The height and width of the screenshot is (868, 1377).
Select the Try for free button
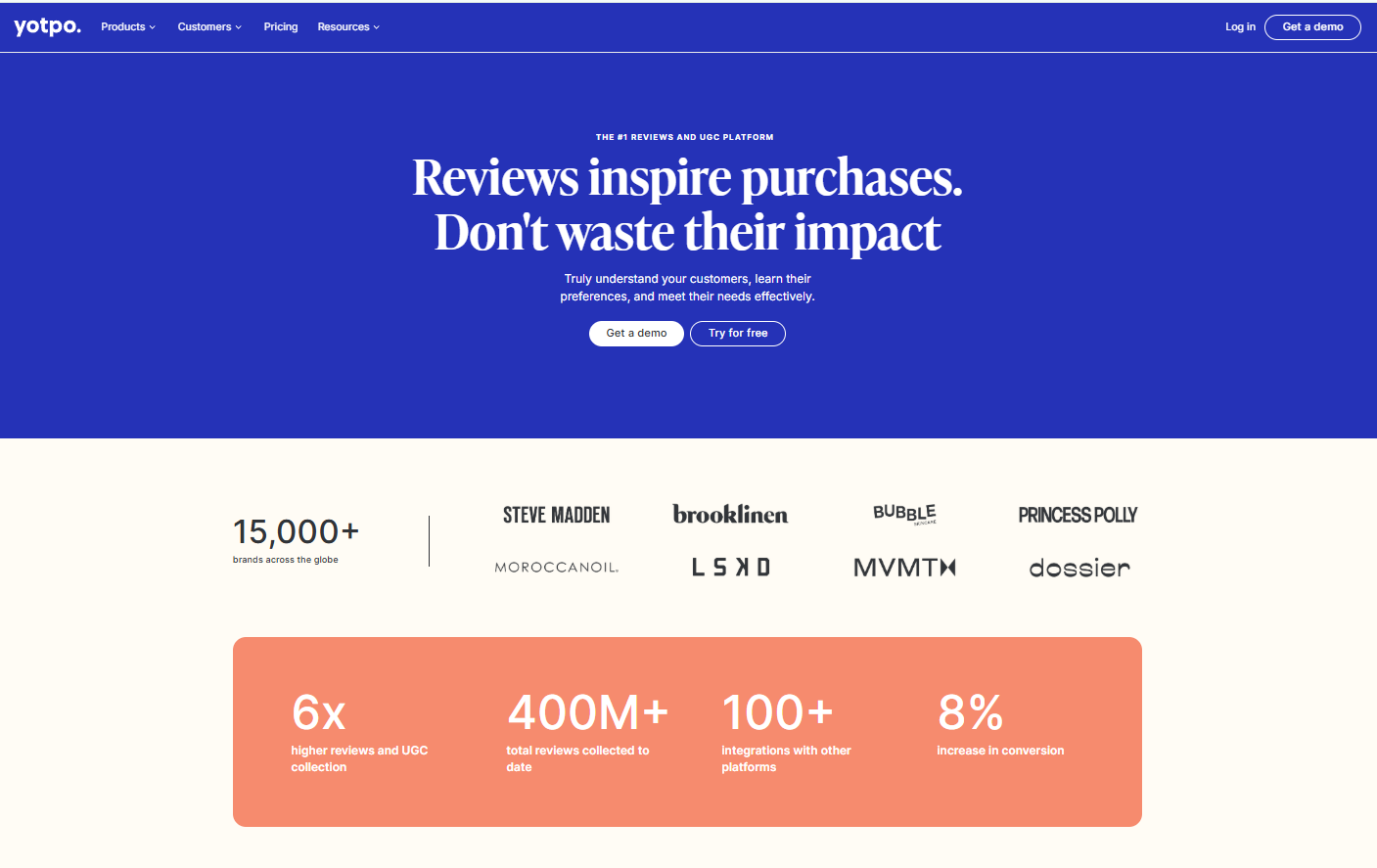tap(737, 334)
